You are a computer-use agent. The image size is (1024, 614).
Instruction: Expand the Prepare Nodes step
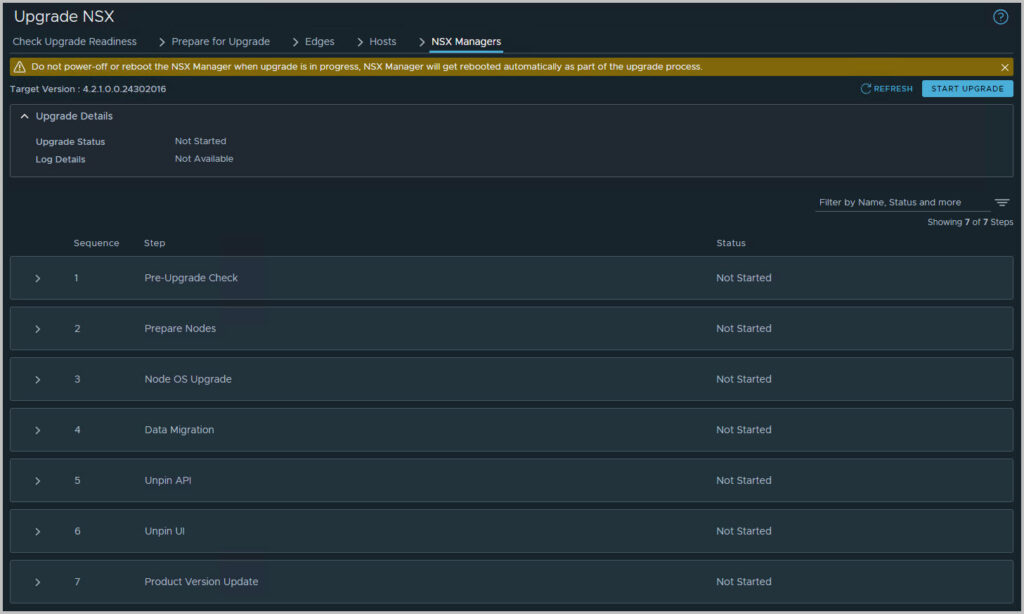pos(38,328)
